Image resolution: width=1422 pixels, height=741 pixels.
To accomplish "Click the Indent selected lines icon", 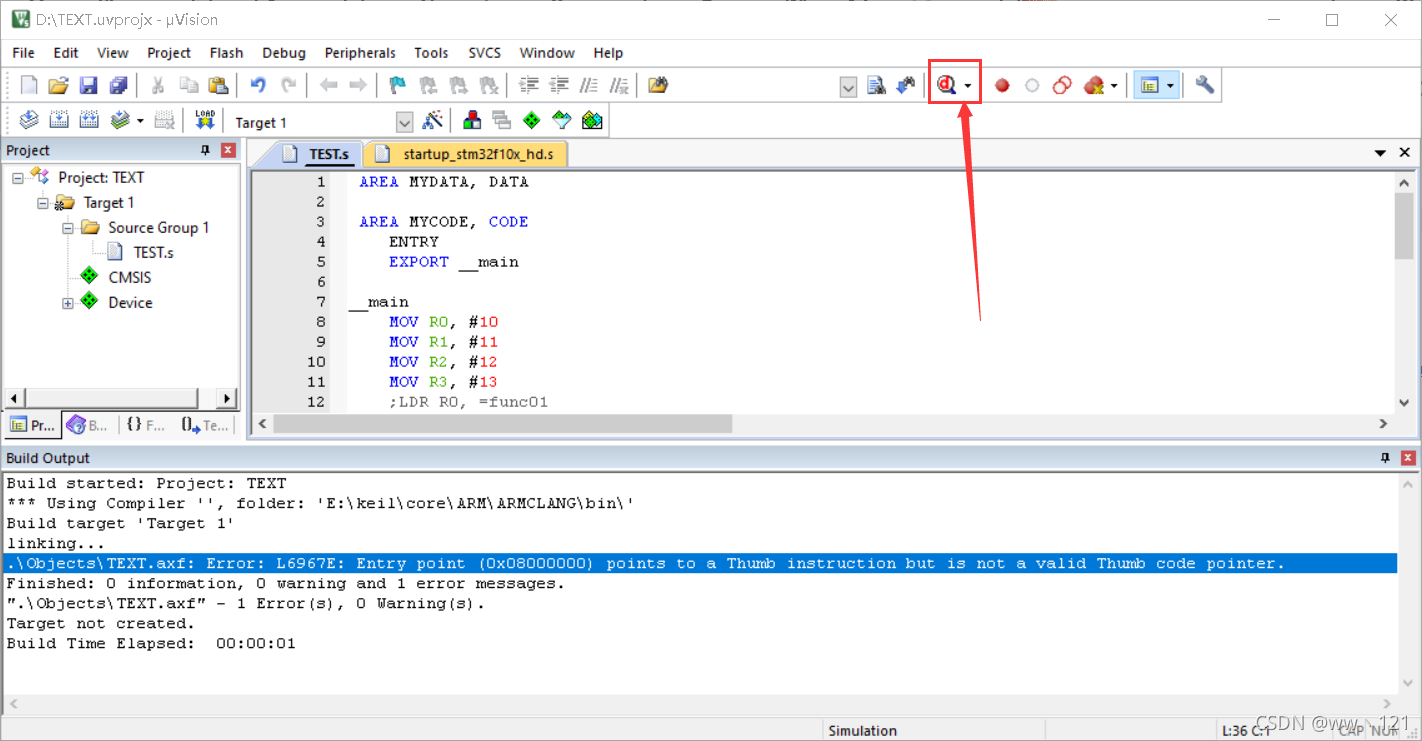I will click(529, 86).
